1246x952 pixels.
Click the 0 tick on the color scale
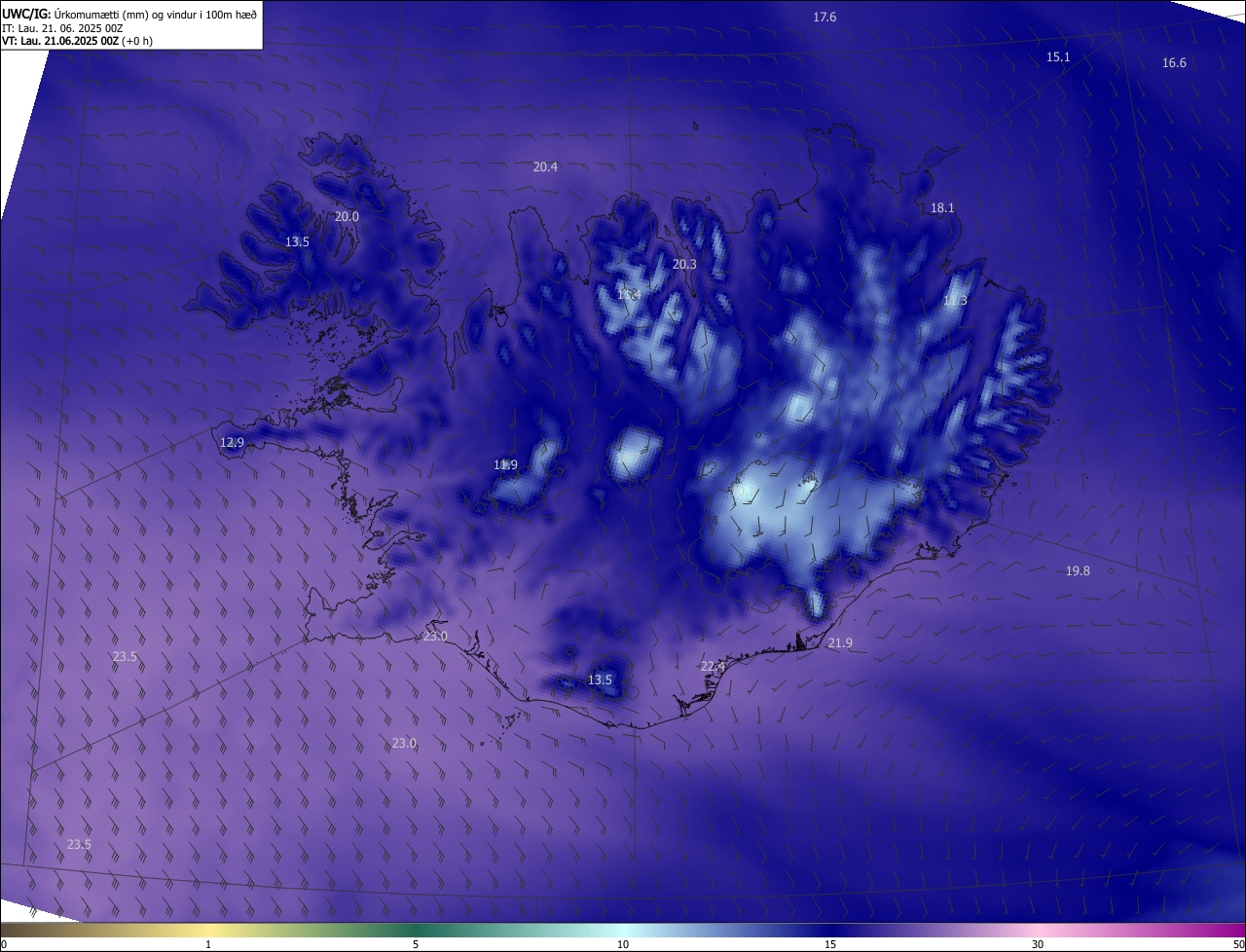[x=3, y=944]
